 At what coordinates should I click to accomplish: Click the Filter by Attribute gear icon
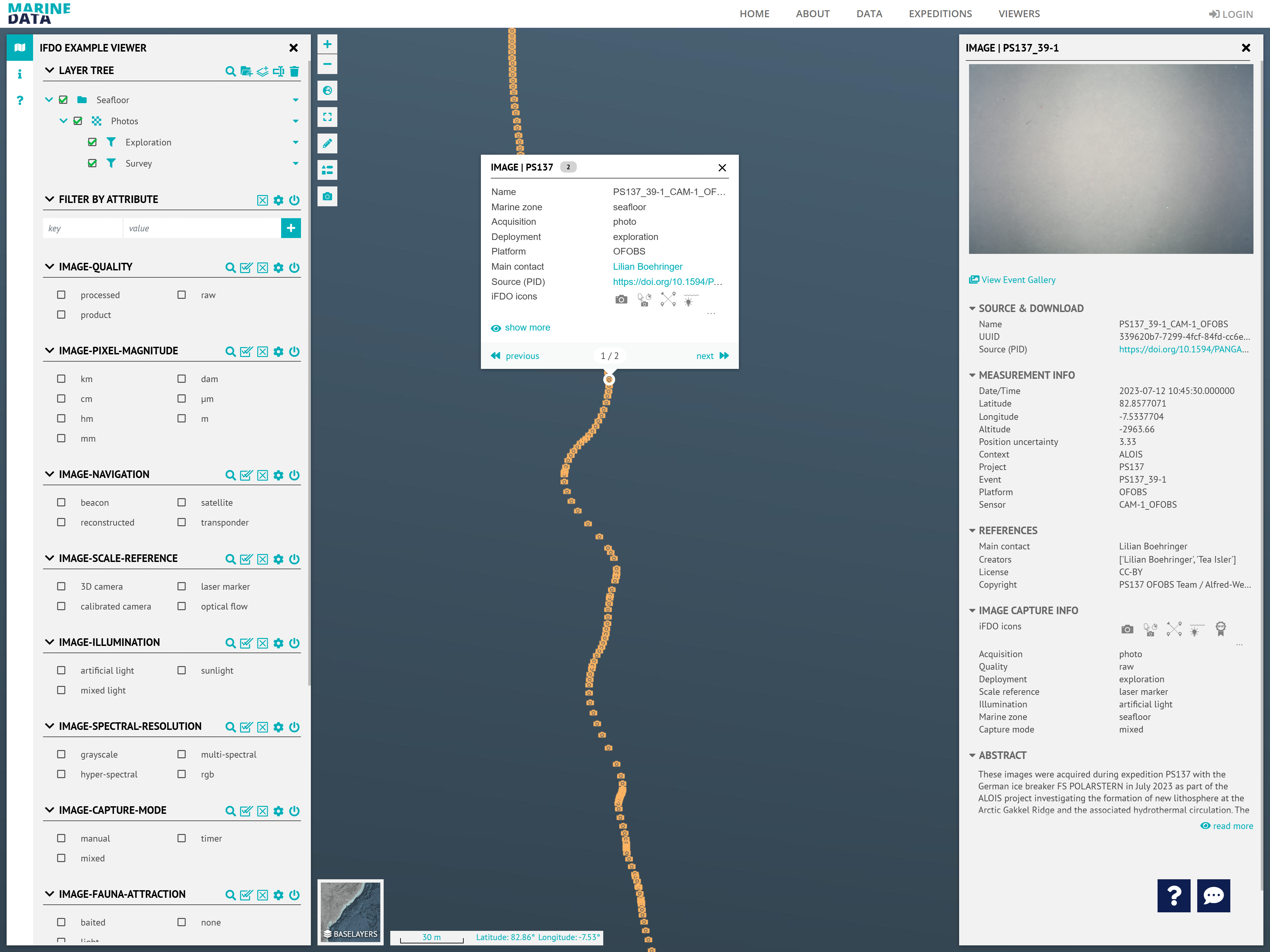[x=278, y=200]
